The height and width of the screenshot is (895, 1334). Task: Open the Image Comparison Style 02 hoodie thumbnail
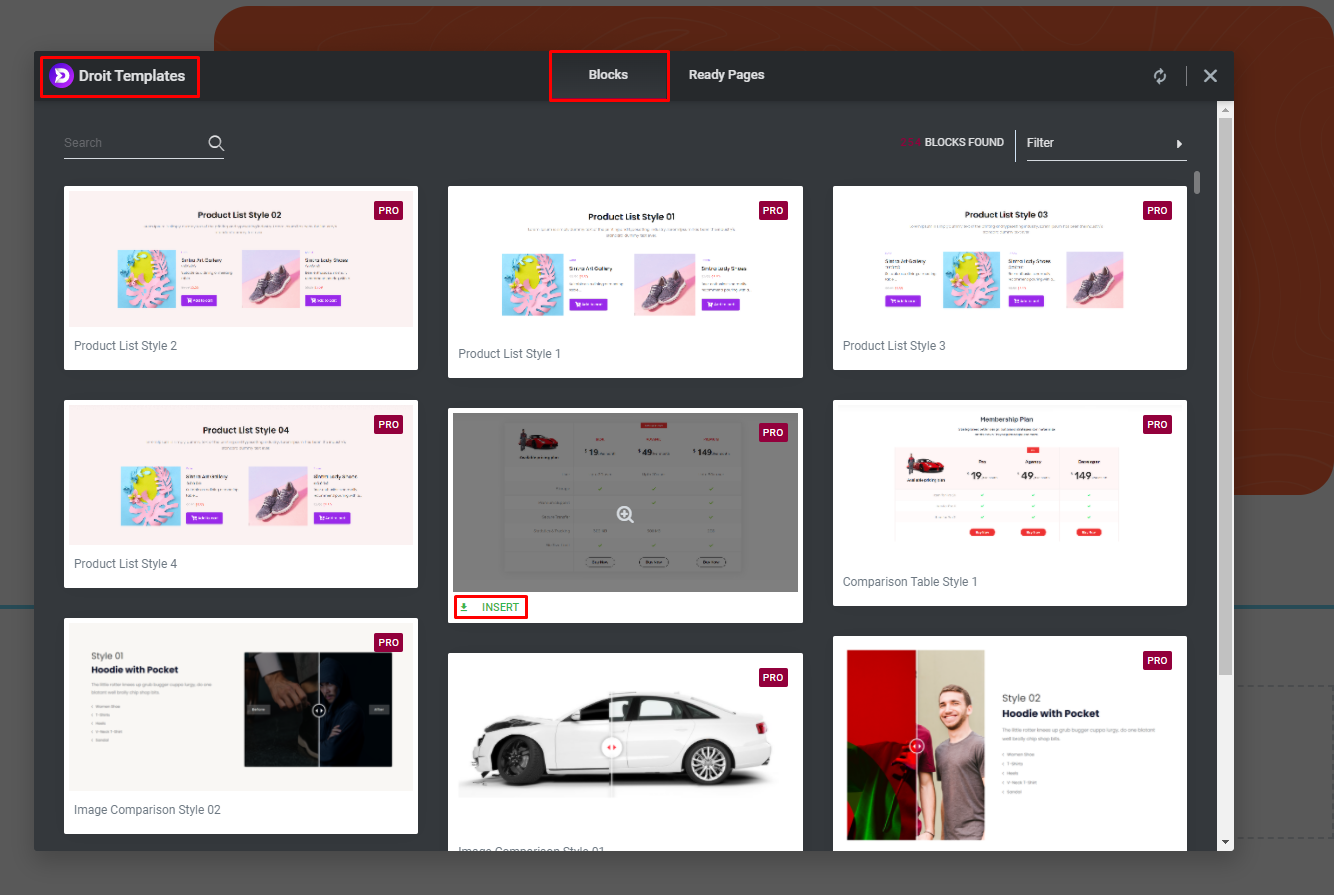pyautogui.click(x=241, y=706)
